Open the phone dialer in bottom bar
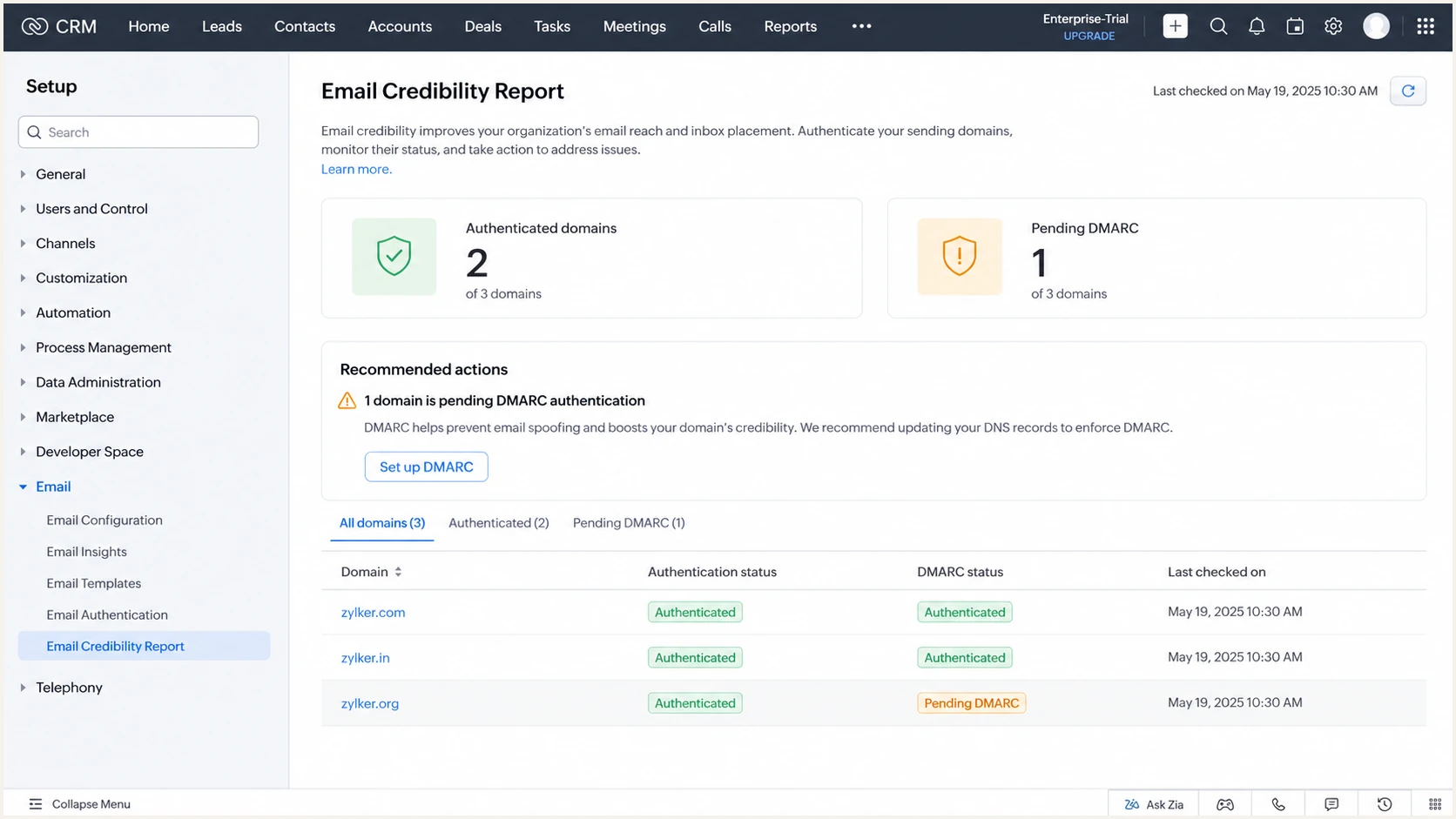This screenshot has height=819, width=1456. 1278,804
